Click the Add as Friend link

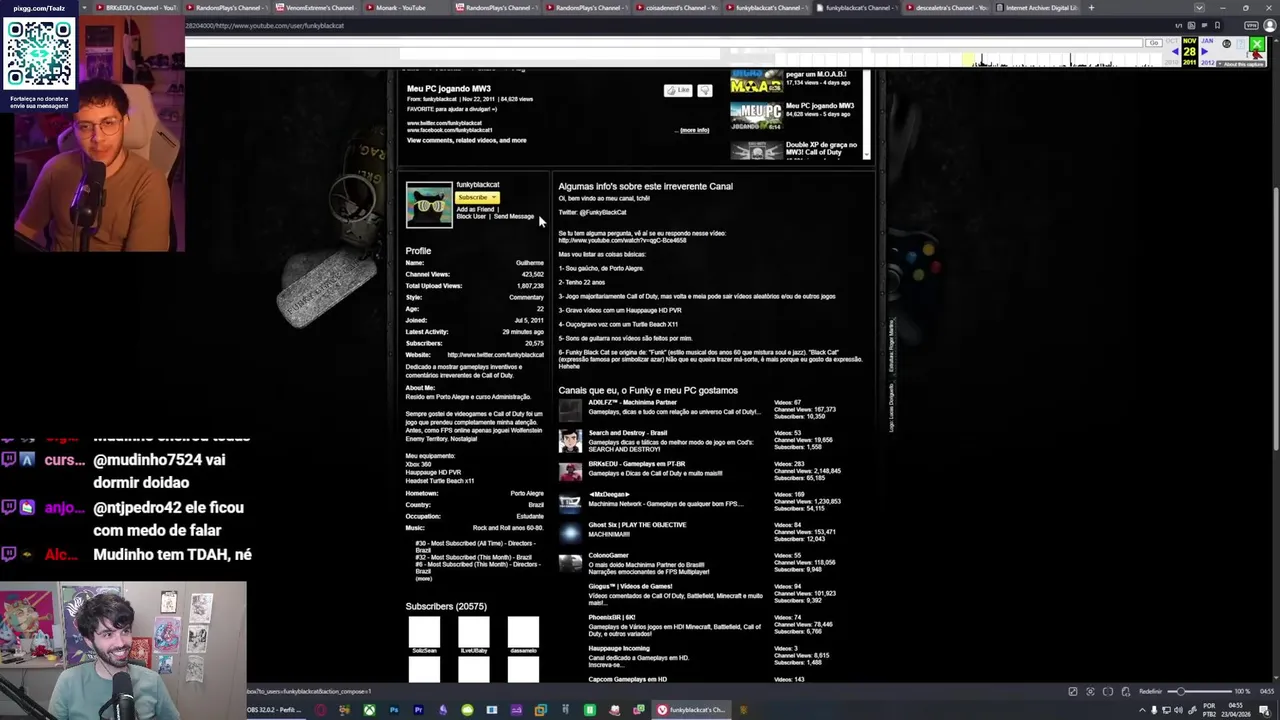pyautogui.click(x=475, y=209)
